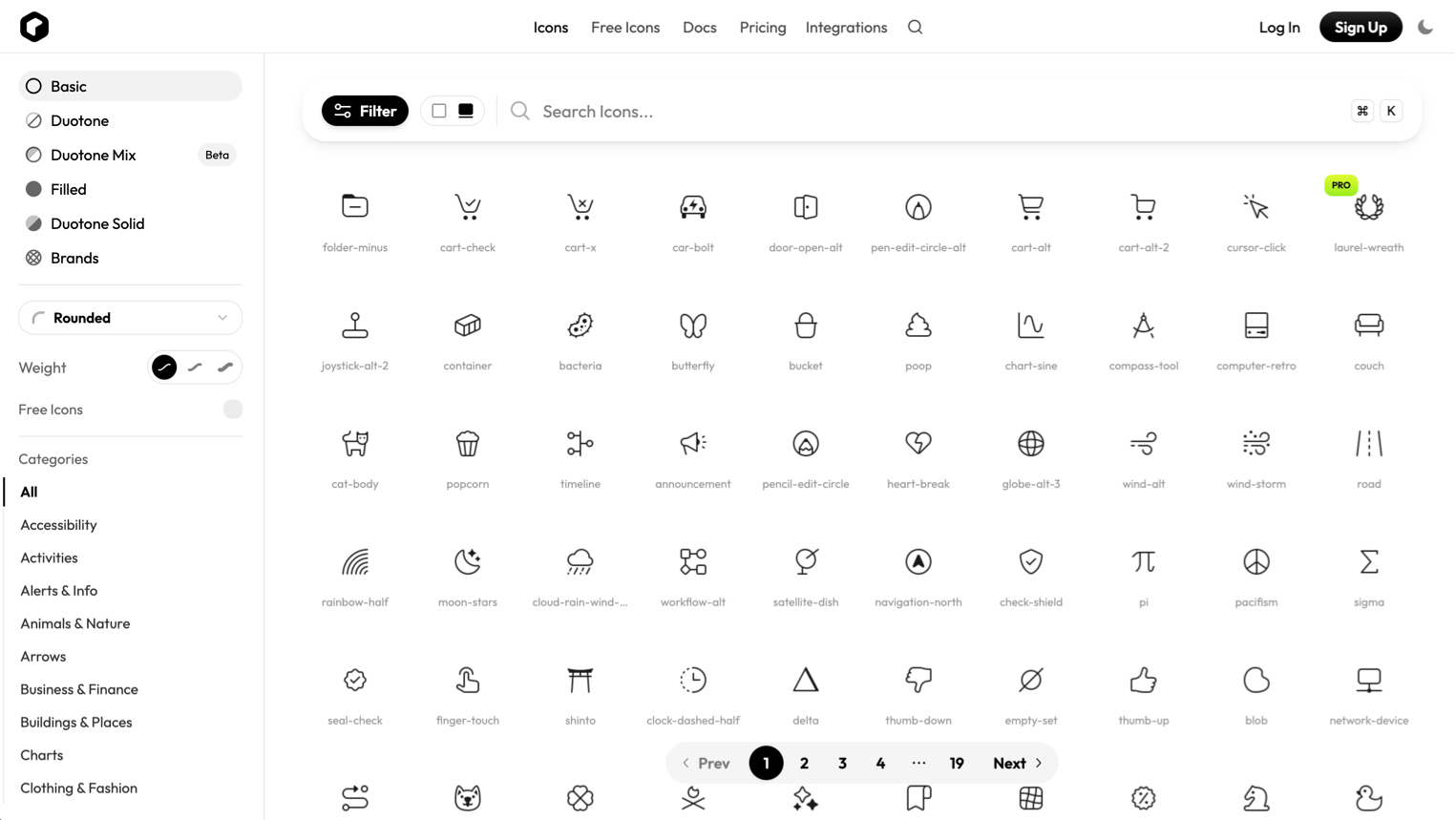Select the compass-tool icon
The height and width of the screenshot is (820, 1456).
click(1144, 326)
